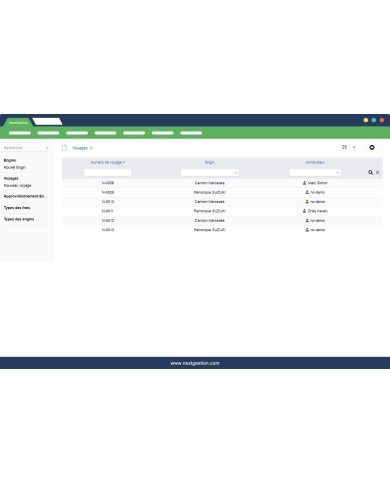This screenshot has height=484, width=390.
Task: Click the Numéro de voyage filter input
Action: [108, 172]
